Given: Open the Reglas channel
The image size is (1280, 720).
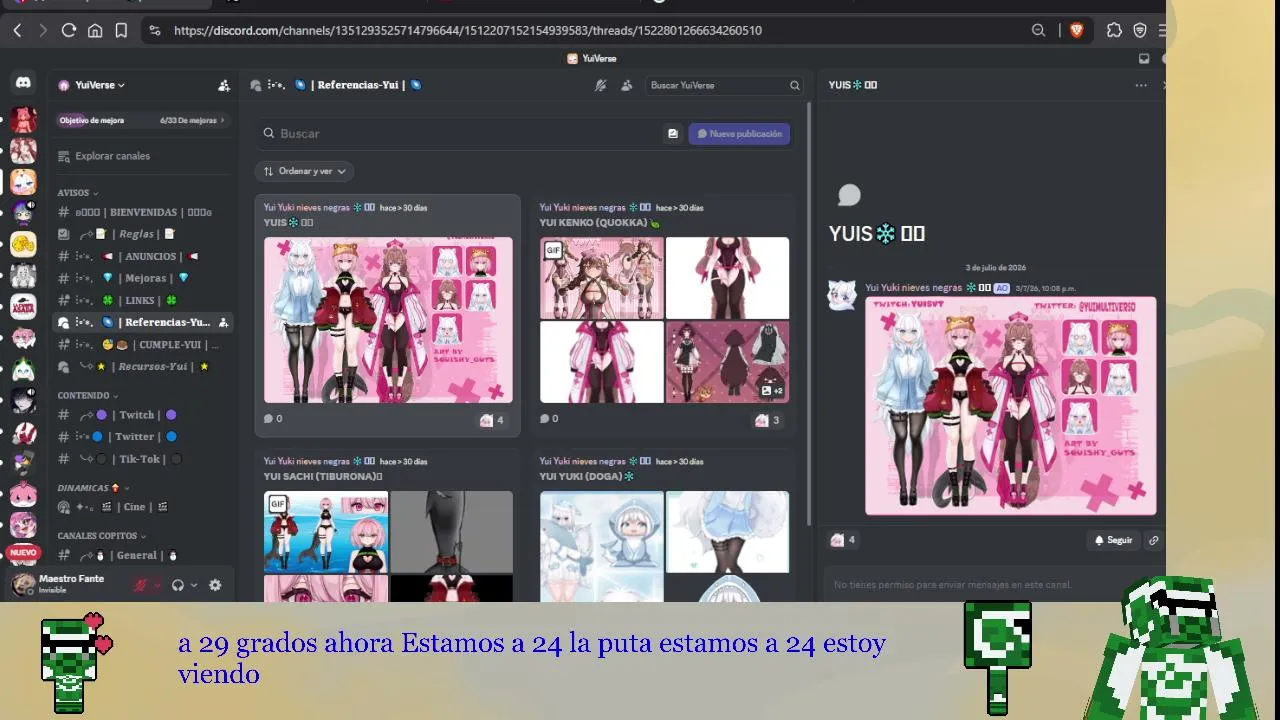Looking at the screenshot, I should [x=143, y=234].
